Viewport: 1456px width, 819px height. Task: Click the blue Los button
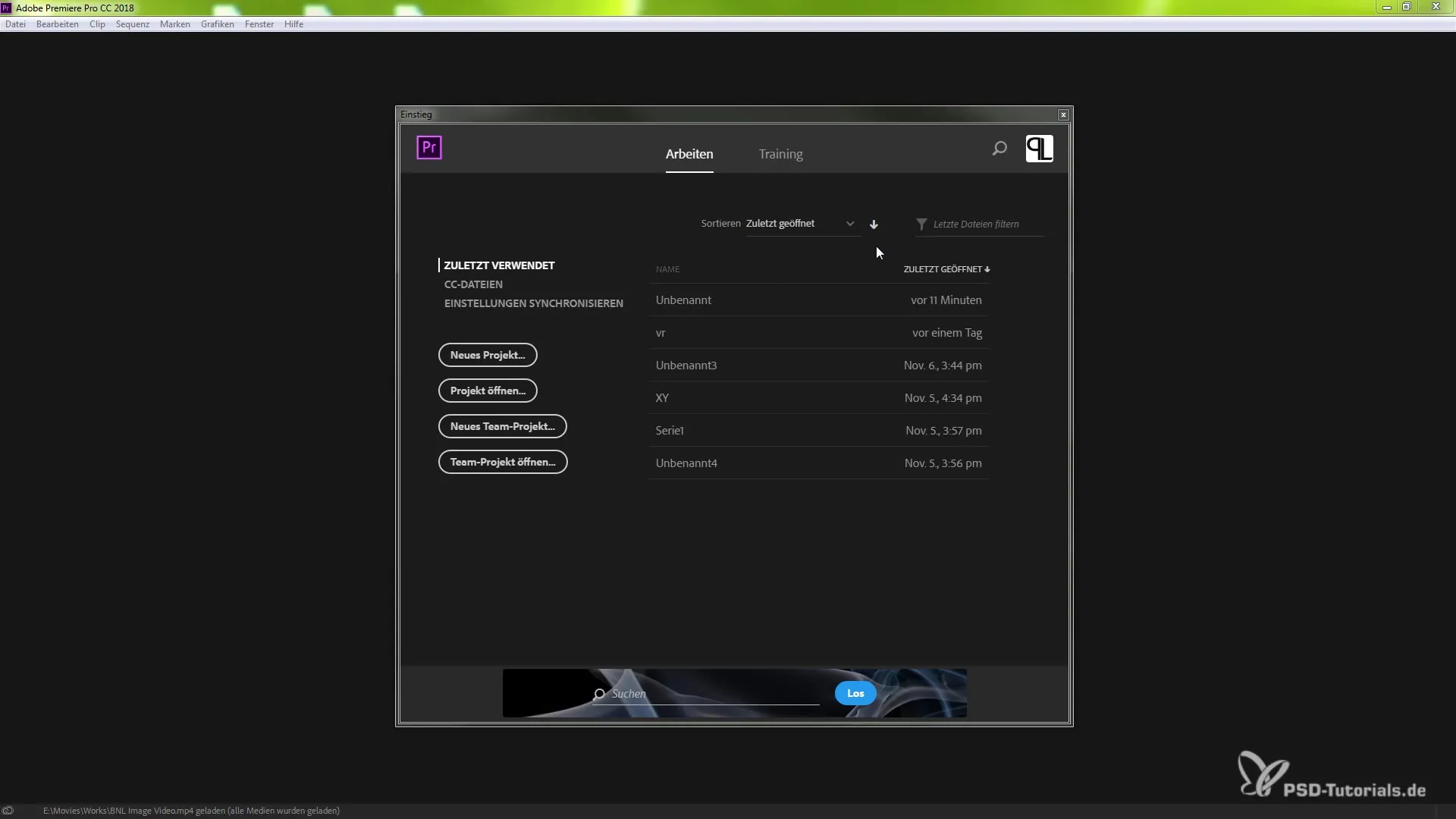(855, 693)
